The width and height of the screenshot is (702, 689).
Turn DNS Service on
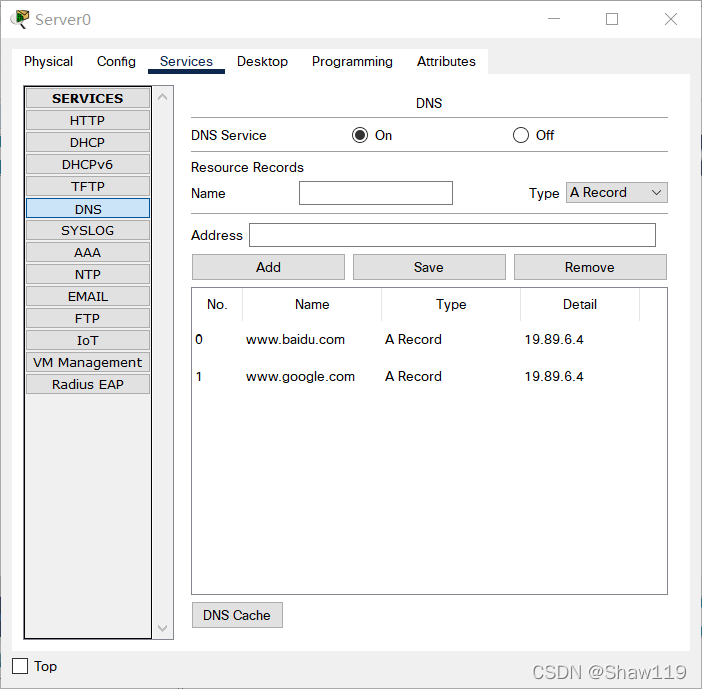(360, 135)
